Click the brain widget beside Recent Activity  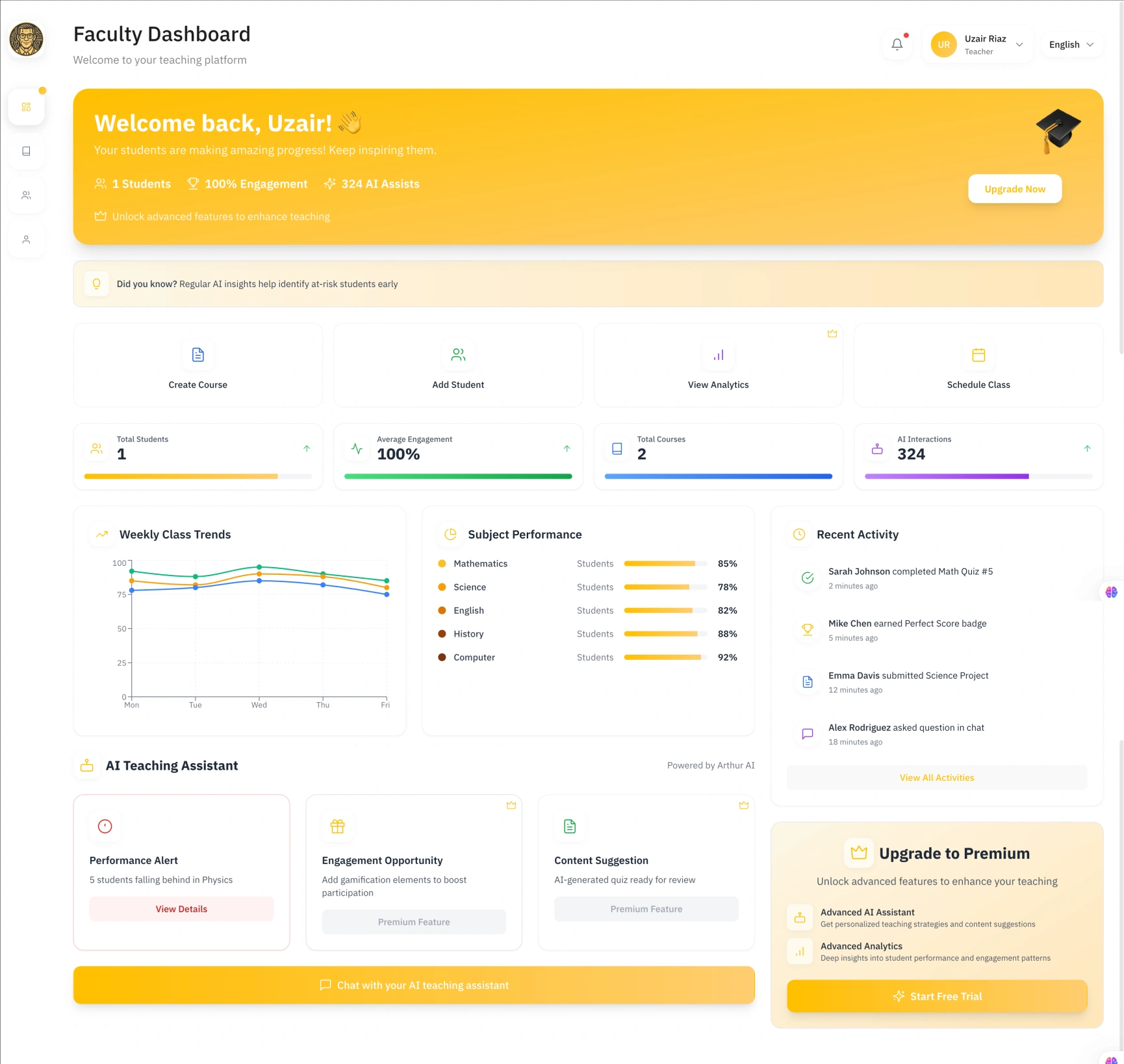(1112, 592)
